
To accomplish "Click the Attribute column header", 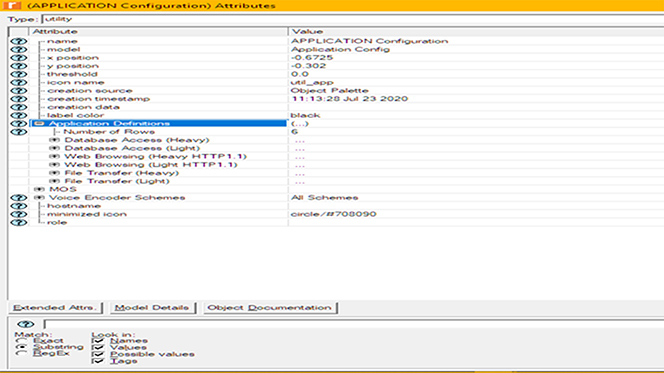I will (x=158, y=31).
